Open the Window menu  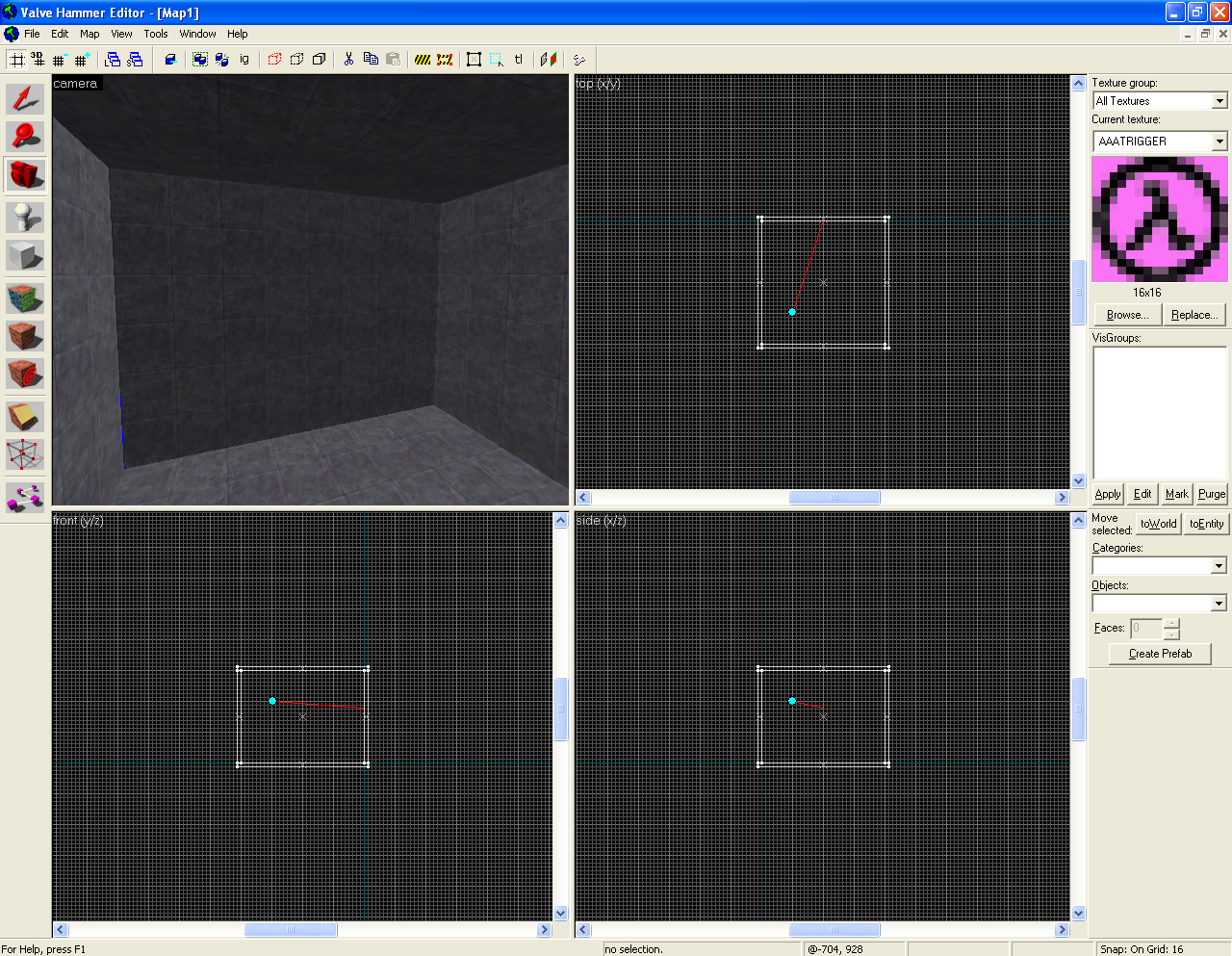pos(198,34)
